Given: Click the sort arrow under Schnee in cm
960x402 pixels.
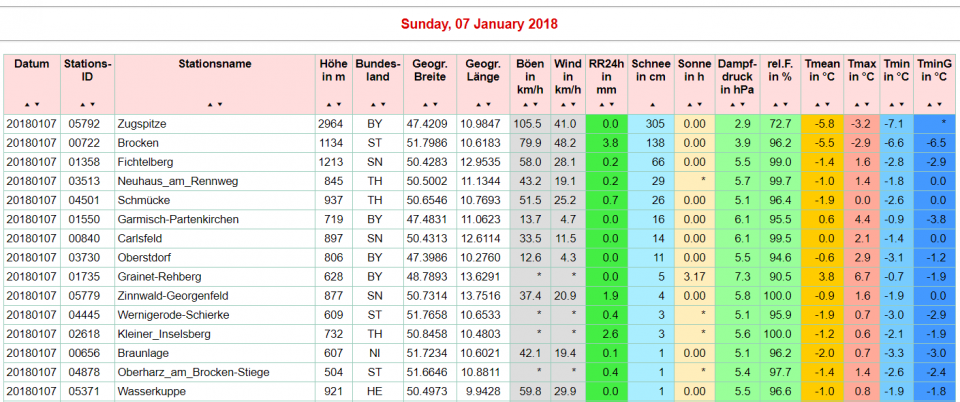Looking at the screenshot, I should coord(652,104).
